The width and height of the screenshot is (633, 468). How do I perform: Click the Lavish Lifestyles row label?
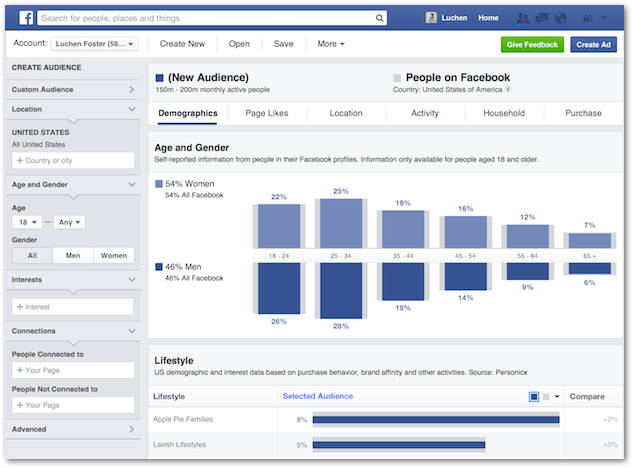(179, 445)
